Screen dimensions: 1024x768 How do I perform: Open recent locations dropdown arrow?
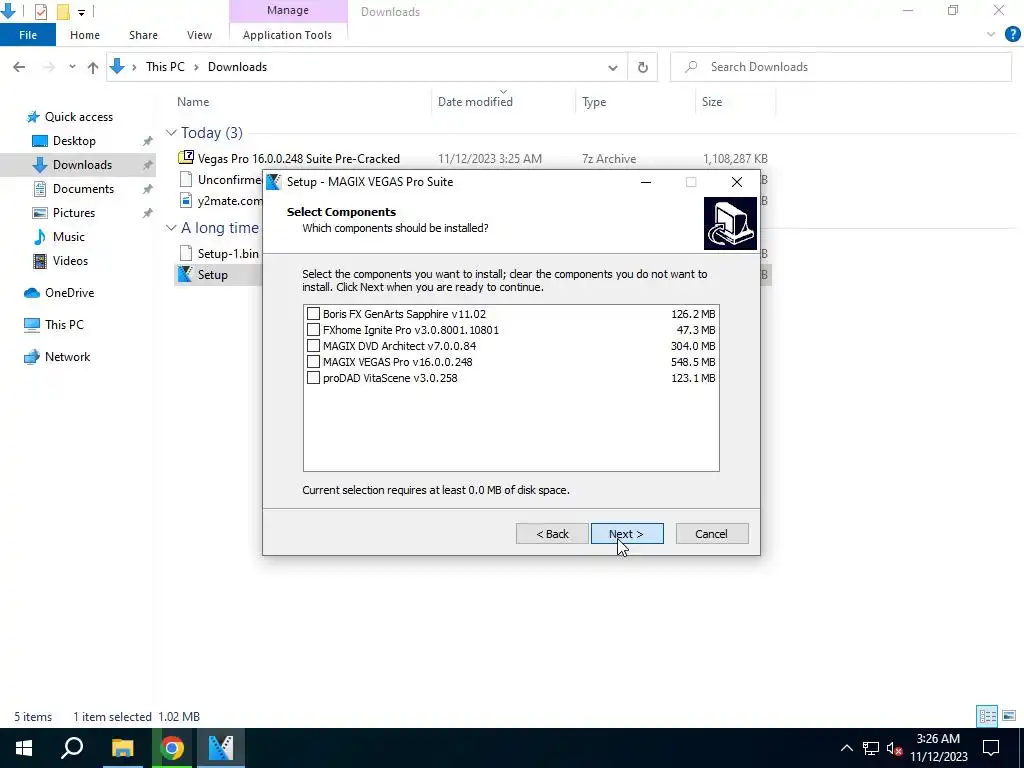click(x=72, y=67)
